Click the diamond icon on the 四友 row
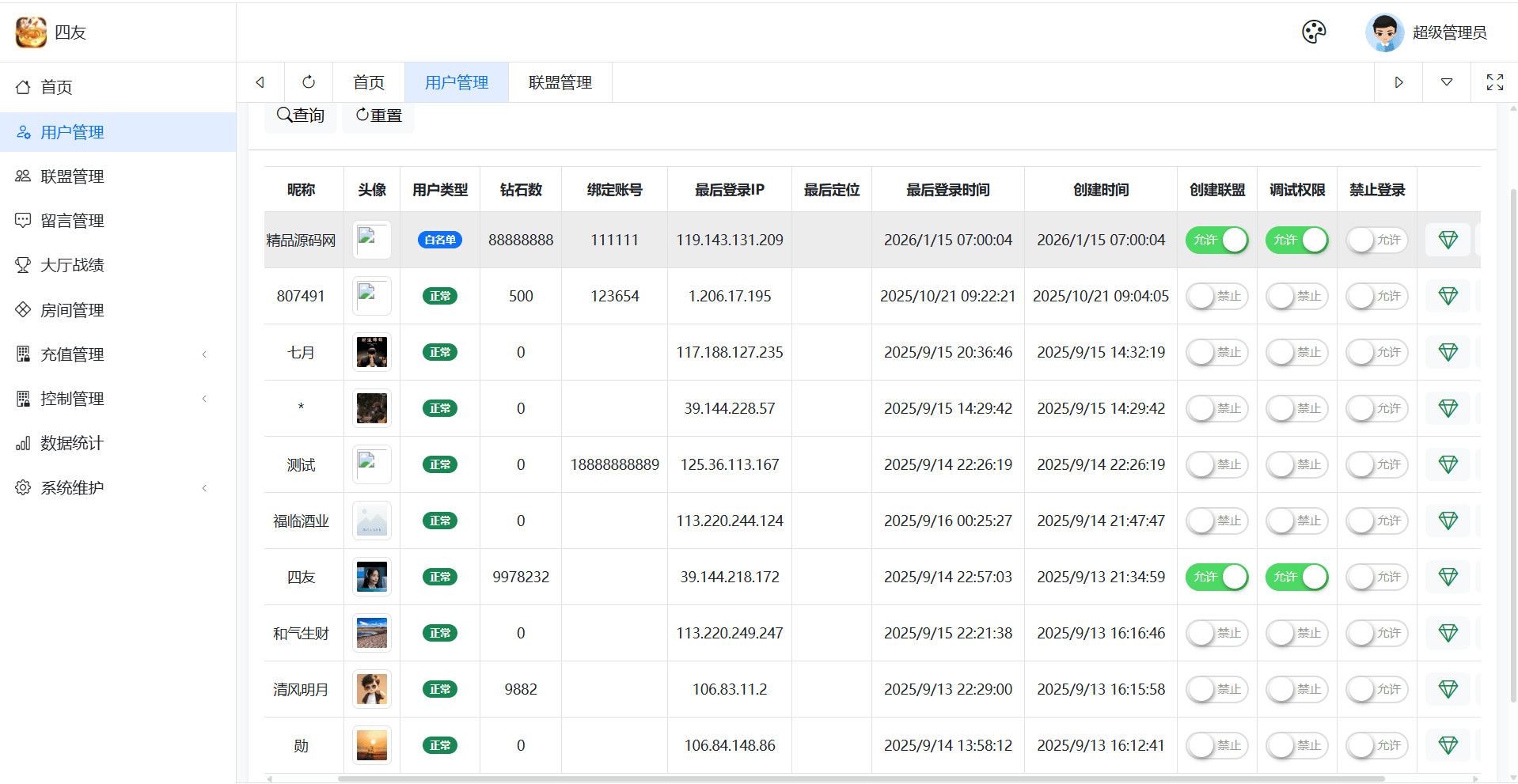This screenshot has height=784, width=1518. (x=1448, y=577)
